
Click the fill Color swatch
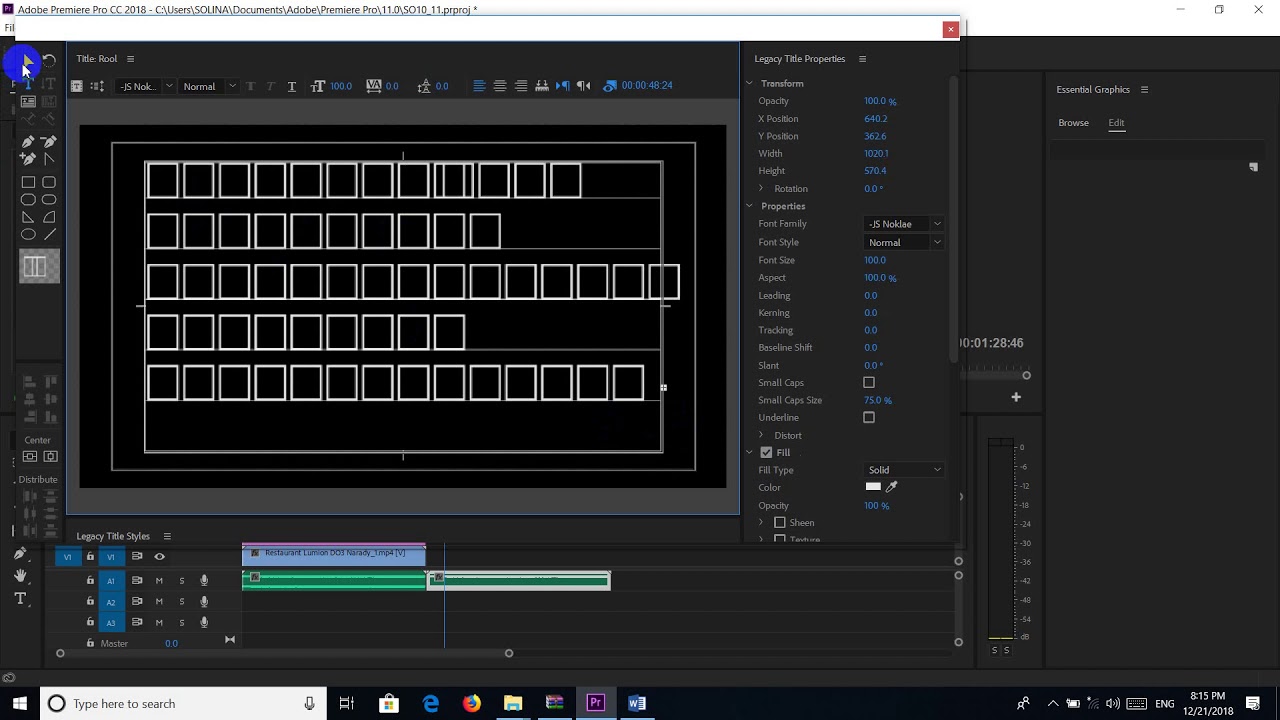pyautogui.click(x=873, y=487)
